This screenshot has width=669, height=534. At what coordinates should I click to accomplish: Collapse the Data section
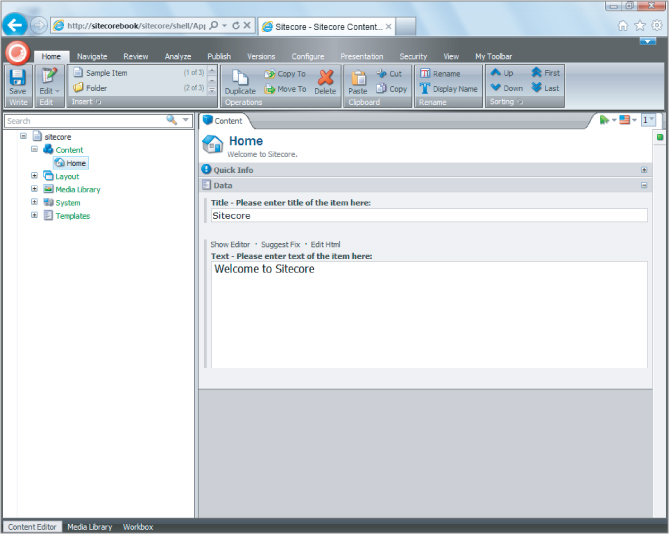tap(644, 185)
